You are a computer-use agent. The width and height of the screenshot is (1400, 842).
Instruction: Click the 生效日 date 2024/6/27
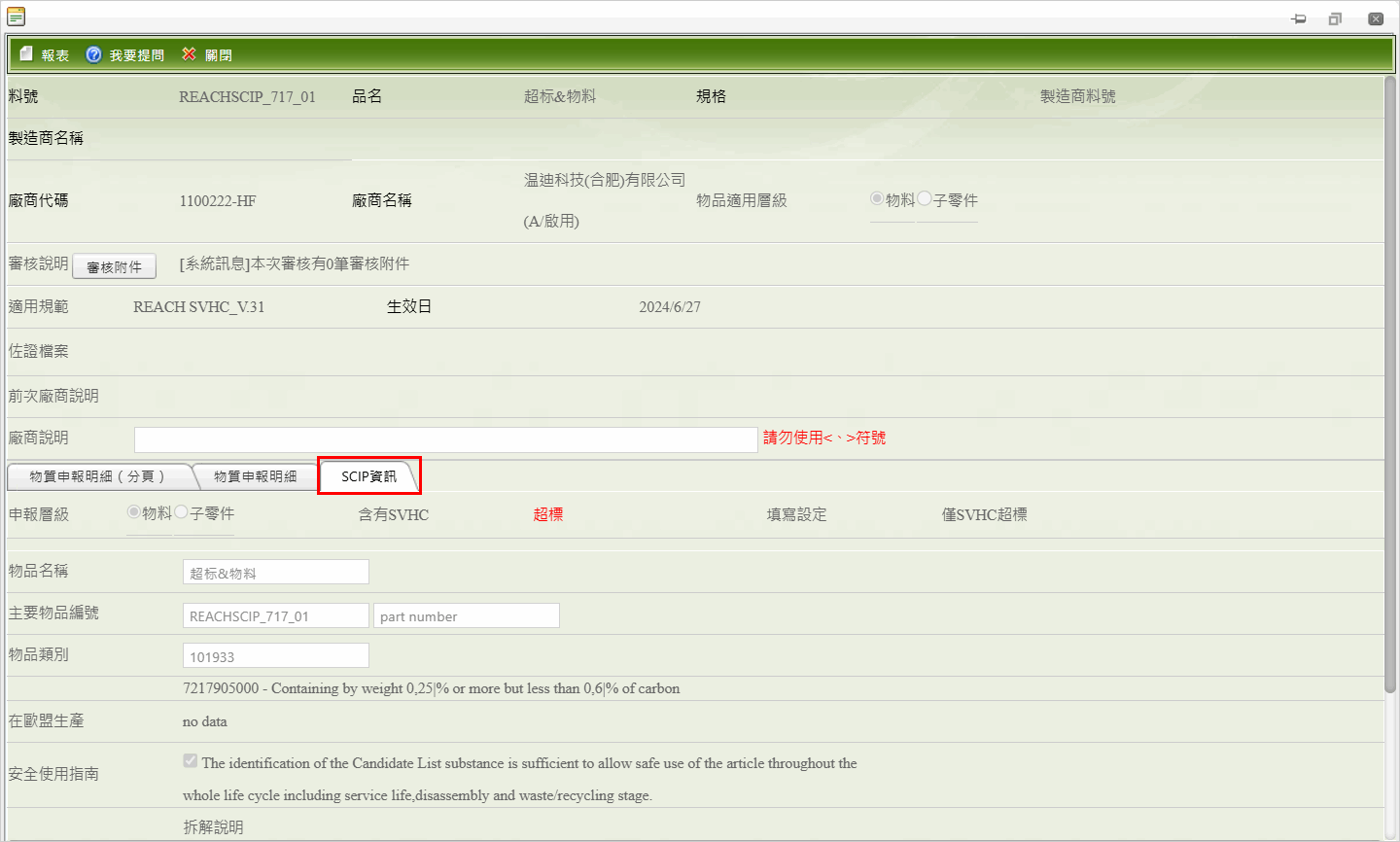click(670, 306)
